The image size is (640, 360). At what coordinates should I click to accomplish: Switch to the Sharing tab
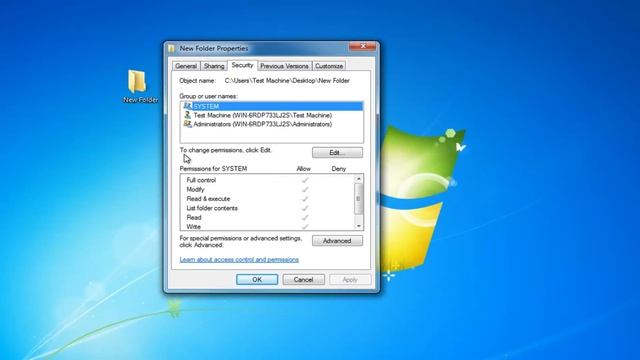pos(214,66)
